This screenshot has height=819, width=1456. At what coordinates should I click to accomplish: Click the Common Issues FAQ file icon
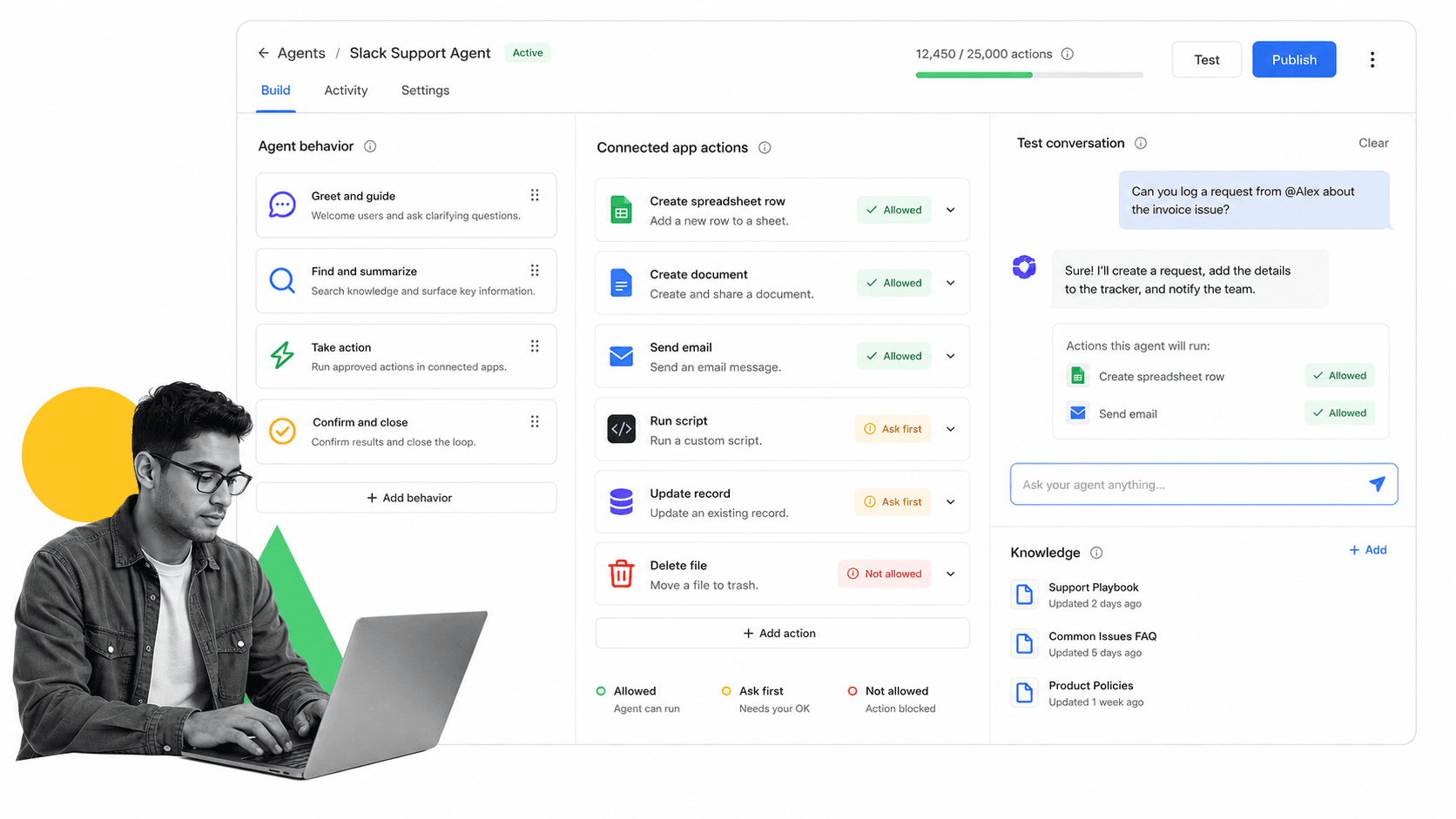tap(1024, 644)
